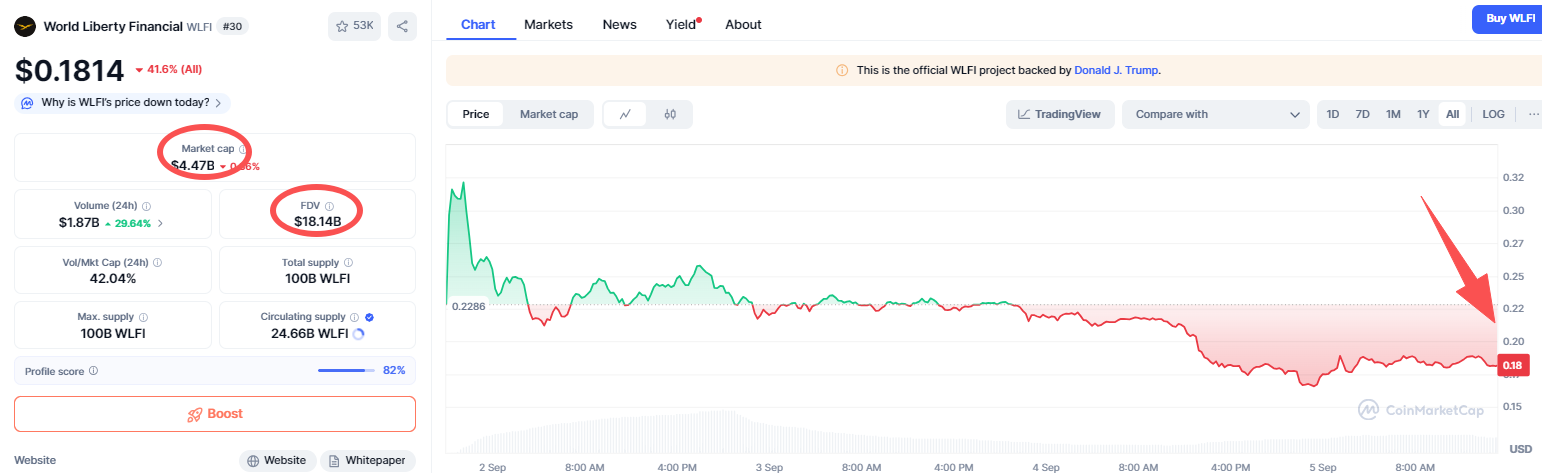Add WLFI to watchlist star button
Viewport: 1542px width, 473px height.
354,27
